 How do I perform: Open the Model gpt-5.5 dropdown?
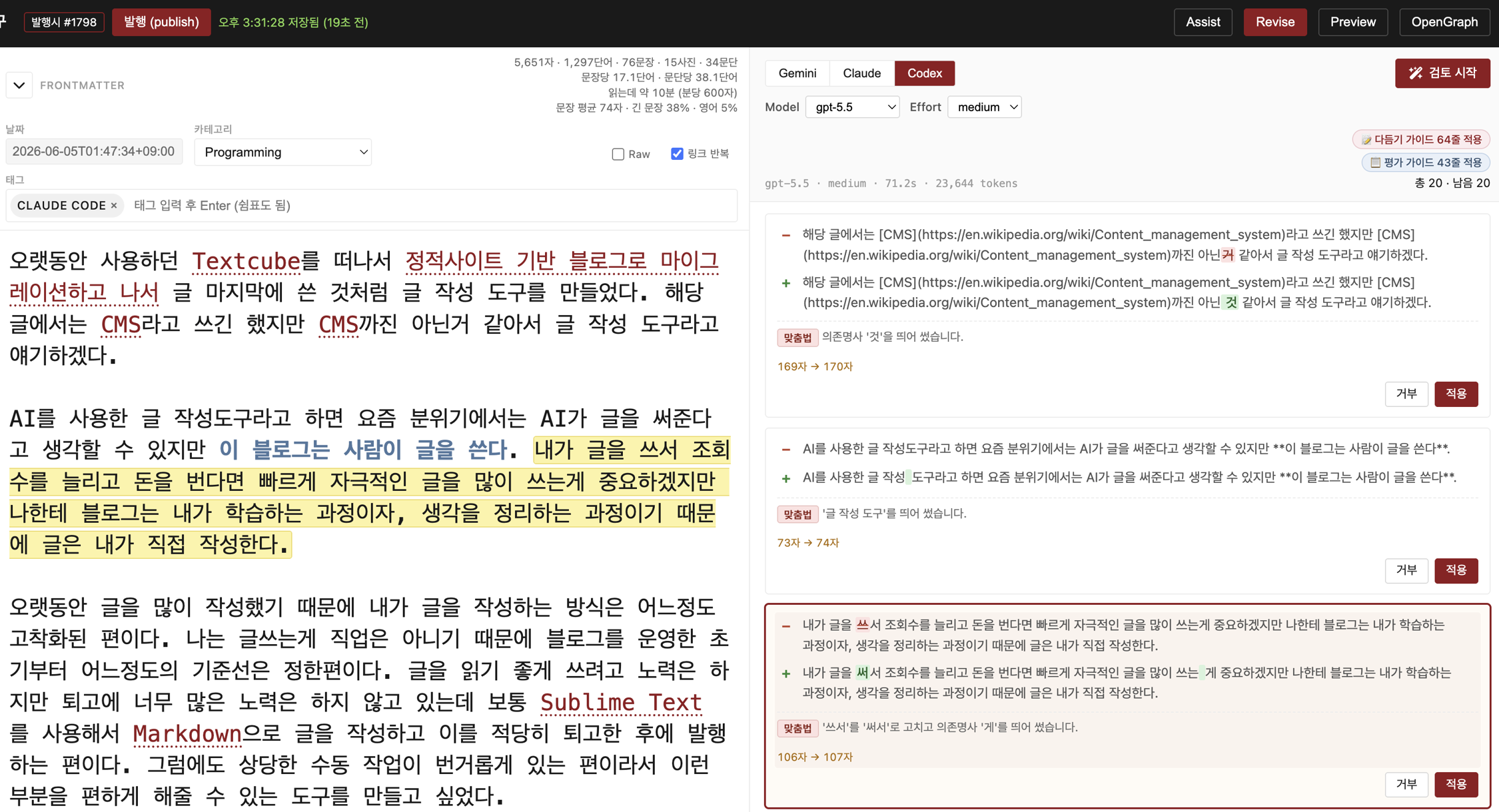click(x=853, y=107)
